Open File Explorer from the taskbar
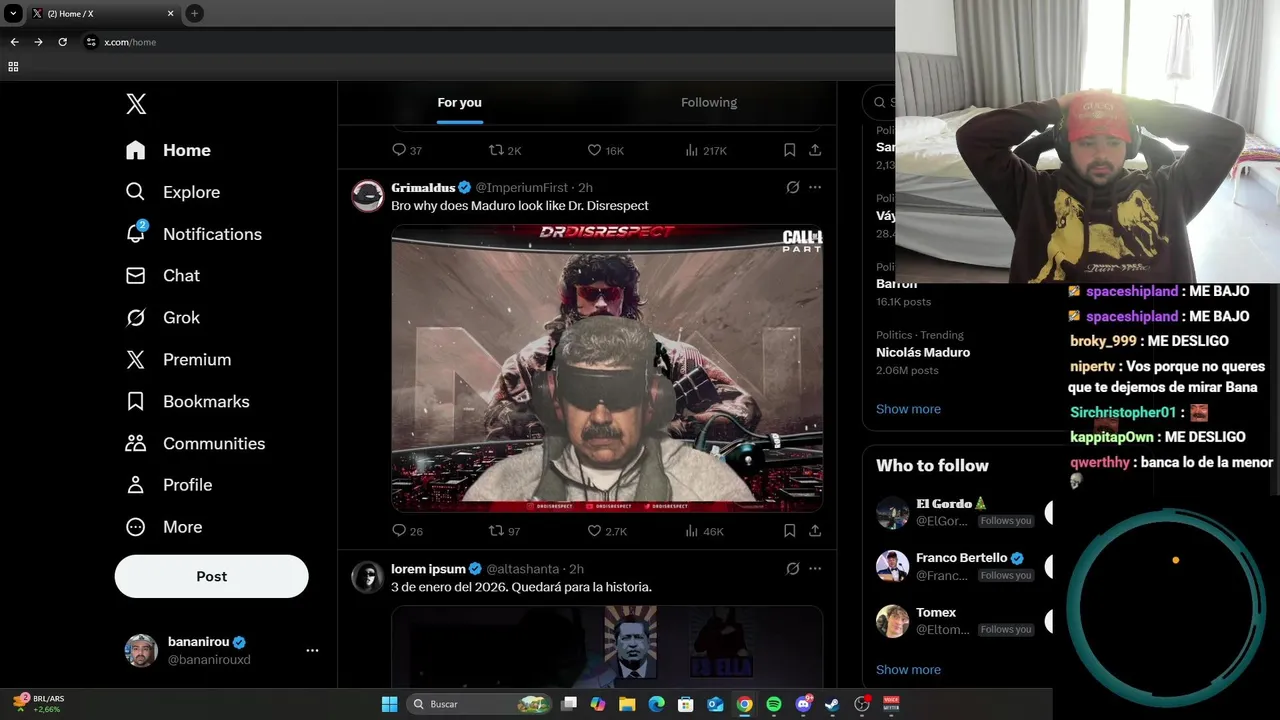This screenshot has width=1280, height=720. pos(627,704)
